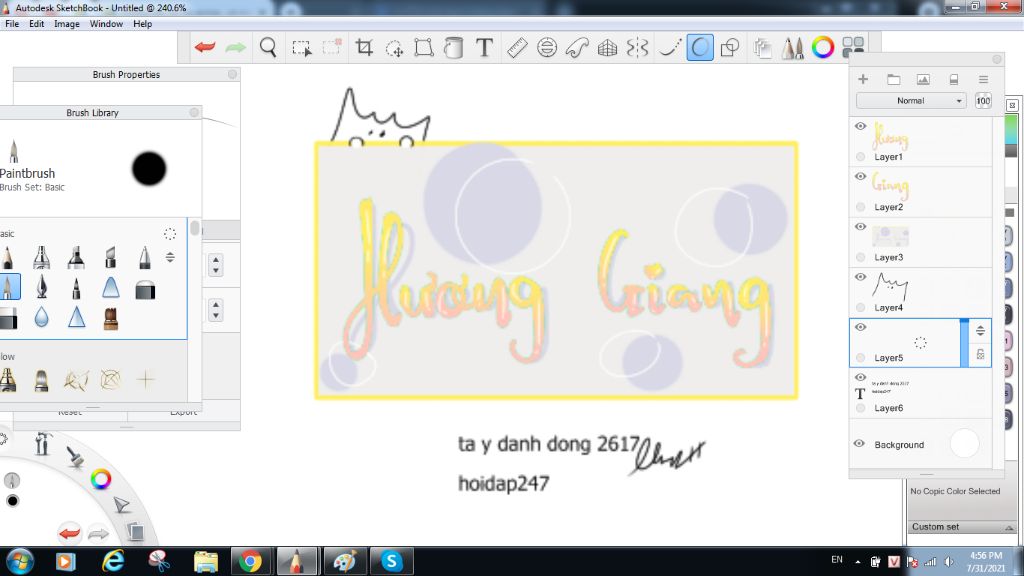Close the Brush Library panel
1024x576 pixels.
pyautogui.click(x=194, y=112)
